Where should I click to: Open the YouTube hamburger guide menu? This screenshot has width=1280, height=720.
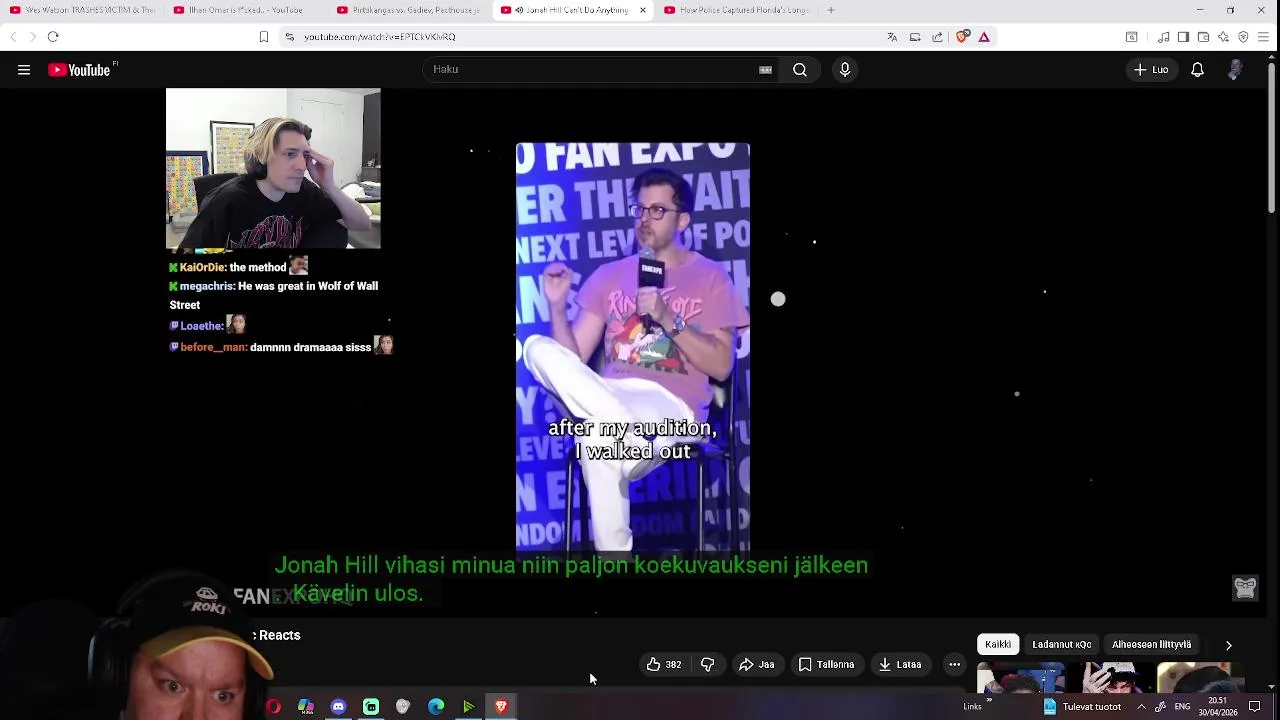[x=24, y=70]
